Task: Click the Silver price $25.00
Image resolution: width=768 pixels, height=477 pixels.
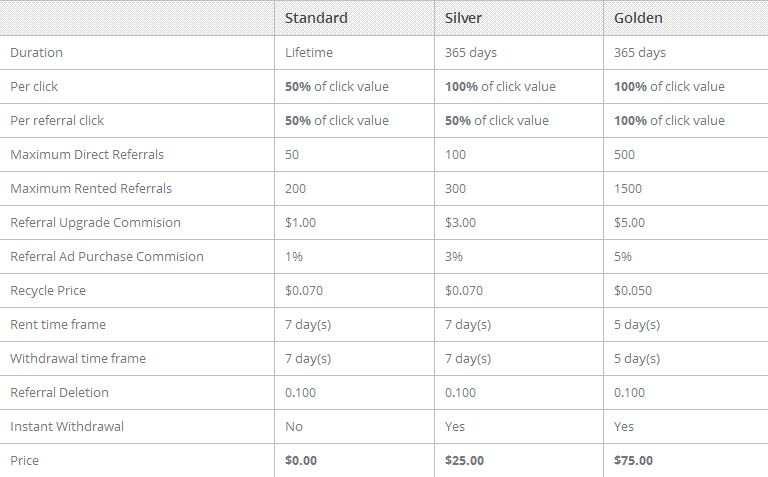Action: (464, 460)
